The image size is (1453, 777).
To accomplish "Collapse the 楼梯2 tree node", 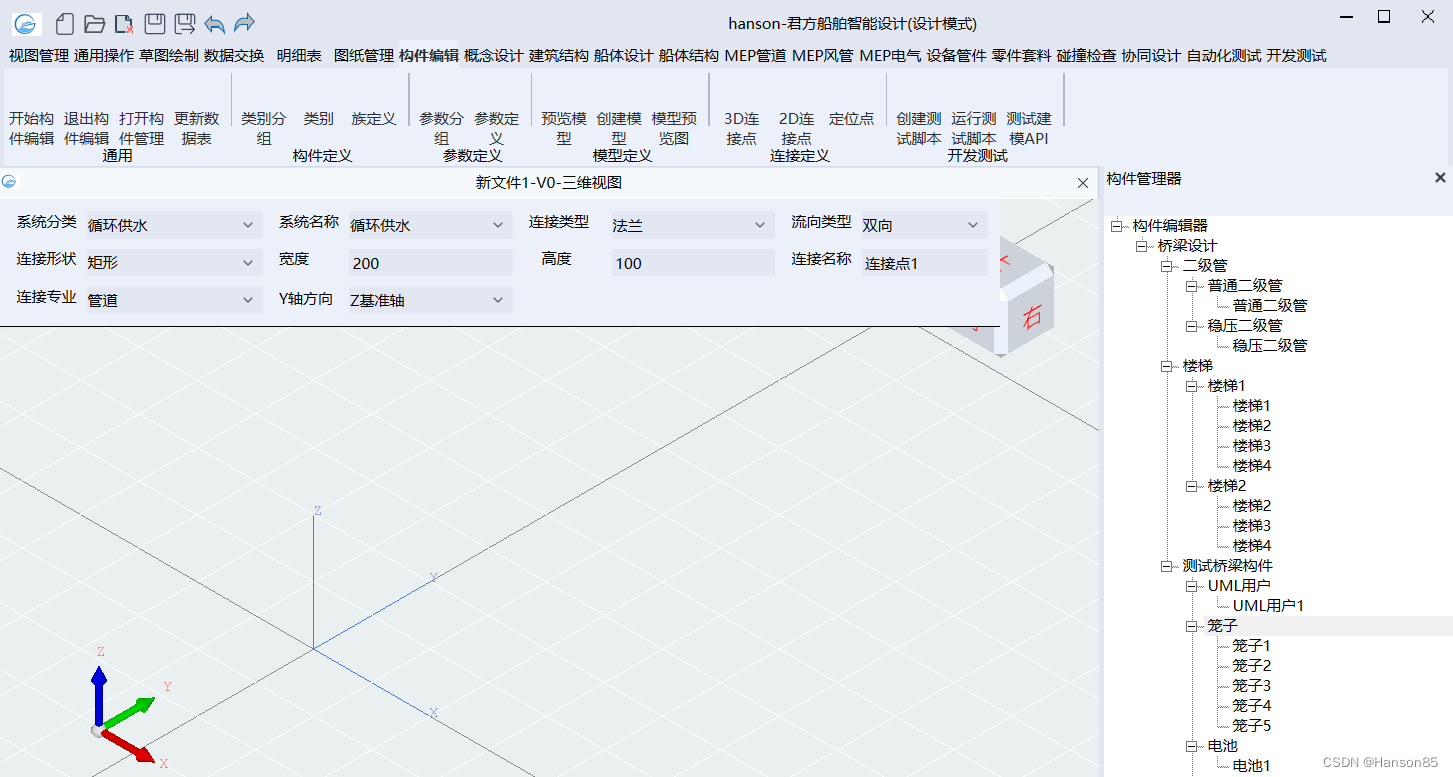I will 1192,486.
